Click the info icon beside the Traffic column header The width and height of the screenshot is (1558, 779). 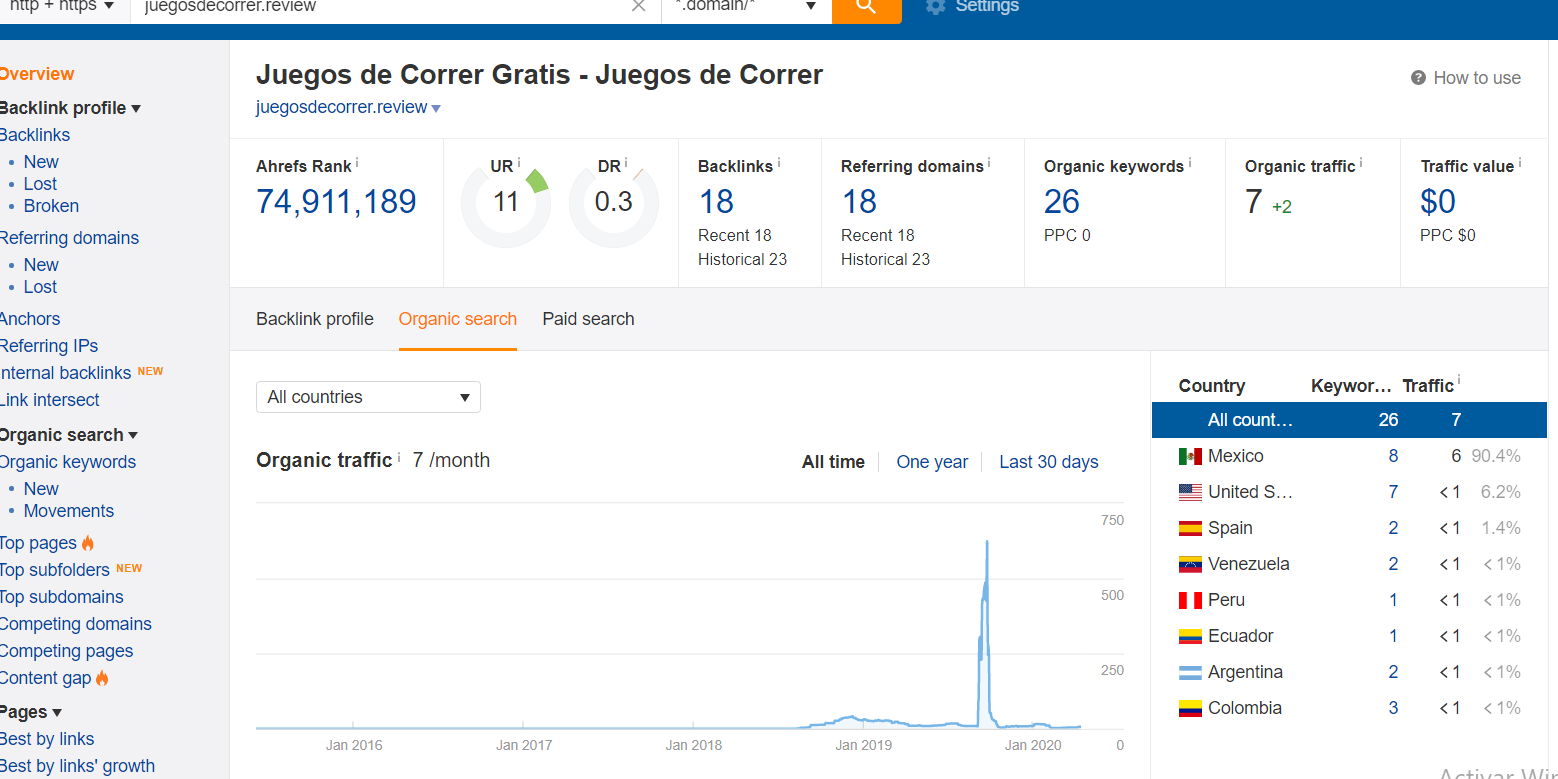(1459, 381)
